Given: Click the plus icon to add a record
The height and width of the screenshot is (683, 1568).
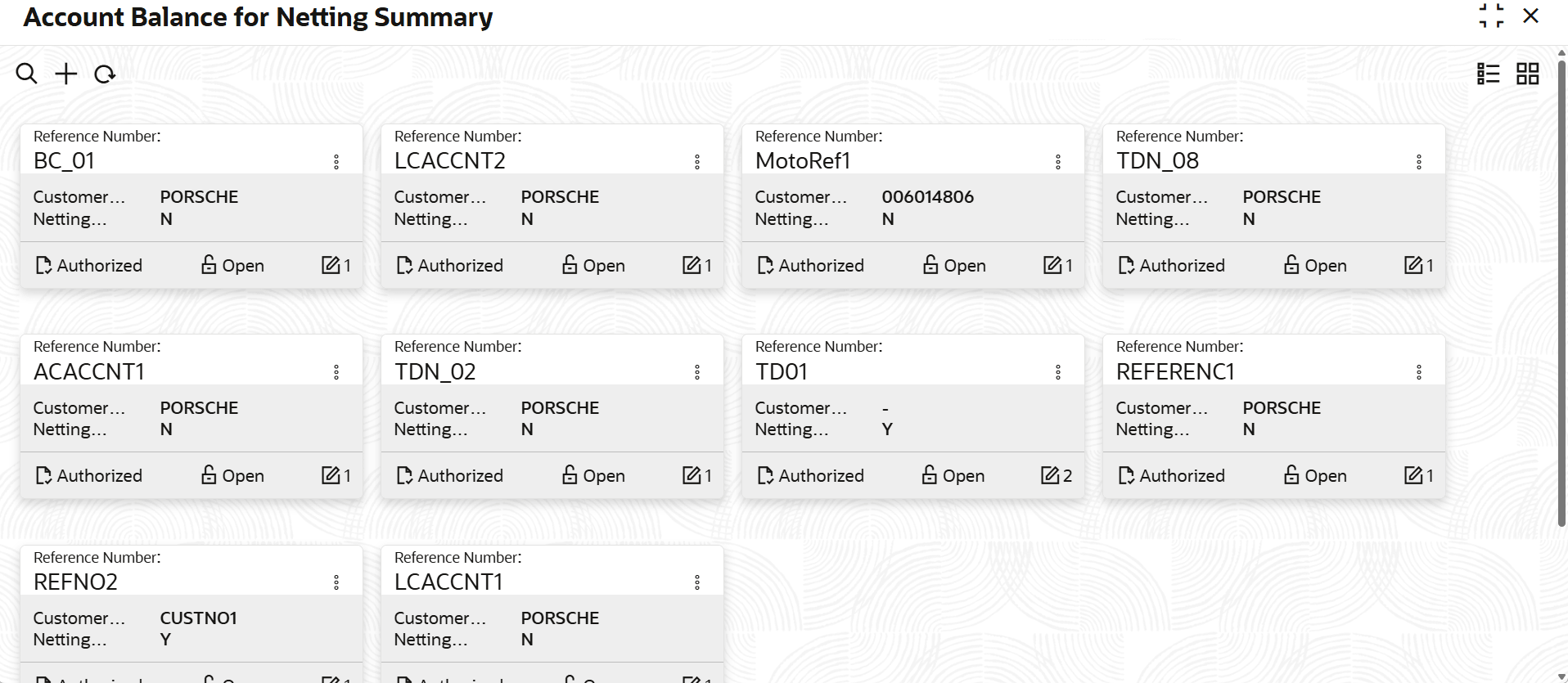Looking at the screenshot, I should pyautogui.click(x=65, y=74).
